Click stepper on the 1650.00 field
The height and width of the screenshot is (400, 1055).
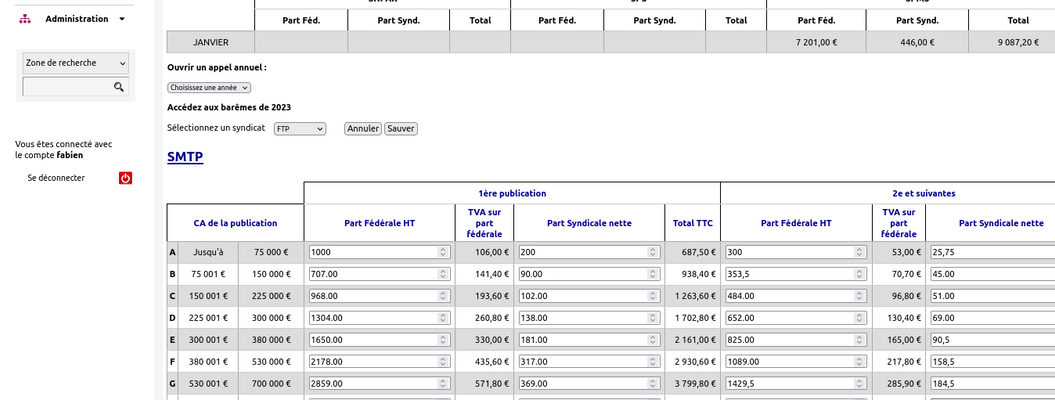tap(443, 340)
